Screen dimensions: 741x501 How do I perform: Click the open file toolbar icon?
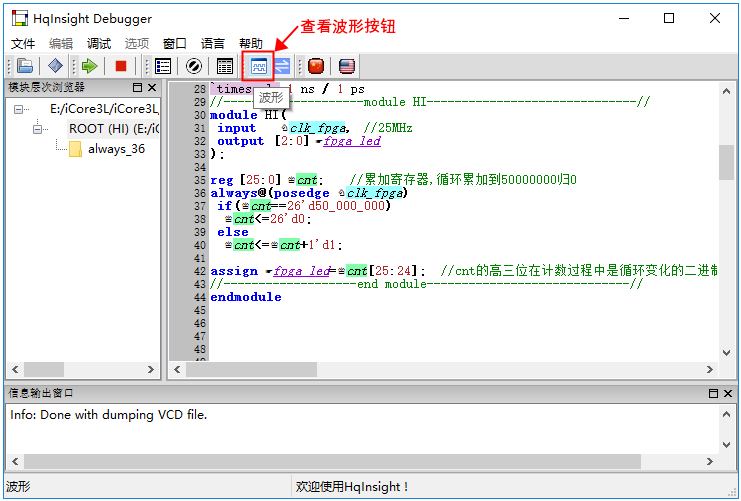[x=25, y=66]
